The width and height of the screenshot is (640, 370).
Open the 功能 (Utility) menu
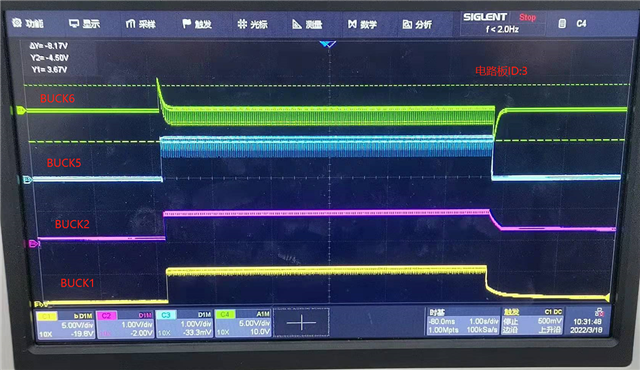(x=28, y=23)
